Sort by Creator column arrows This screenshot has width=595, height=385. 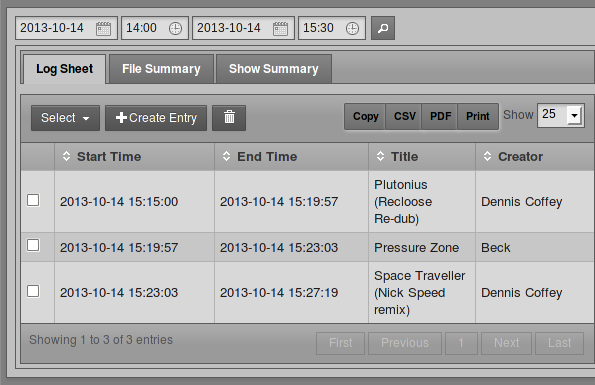click(x=487, y=156)
